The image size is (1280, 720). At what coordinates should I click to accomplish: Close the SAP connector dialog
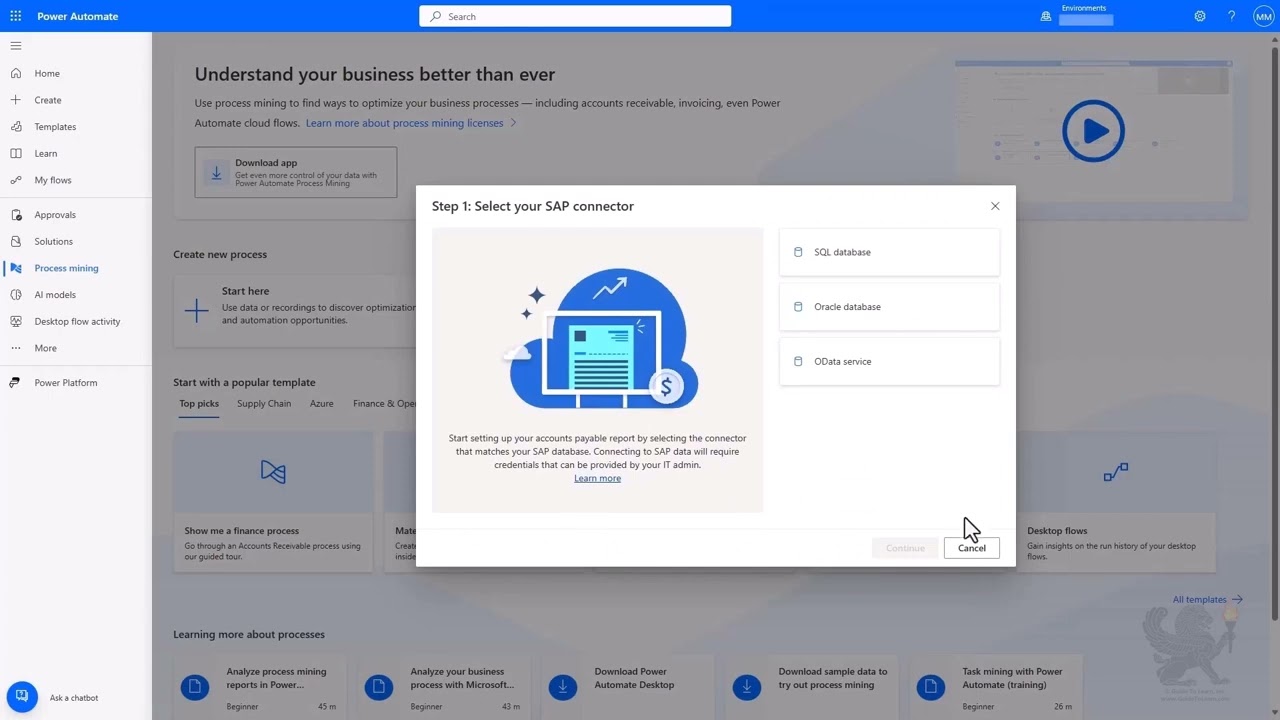[995, 206]
